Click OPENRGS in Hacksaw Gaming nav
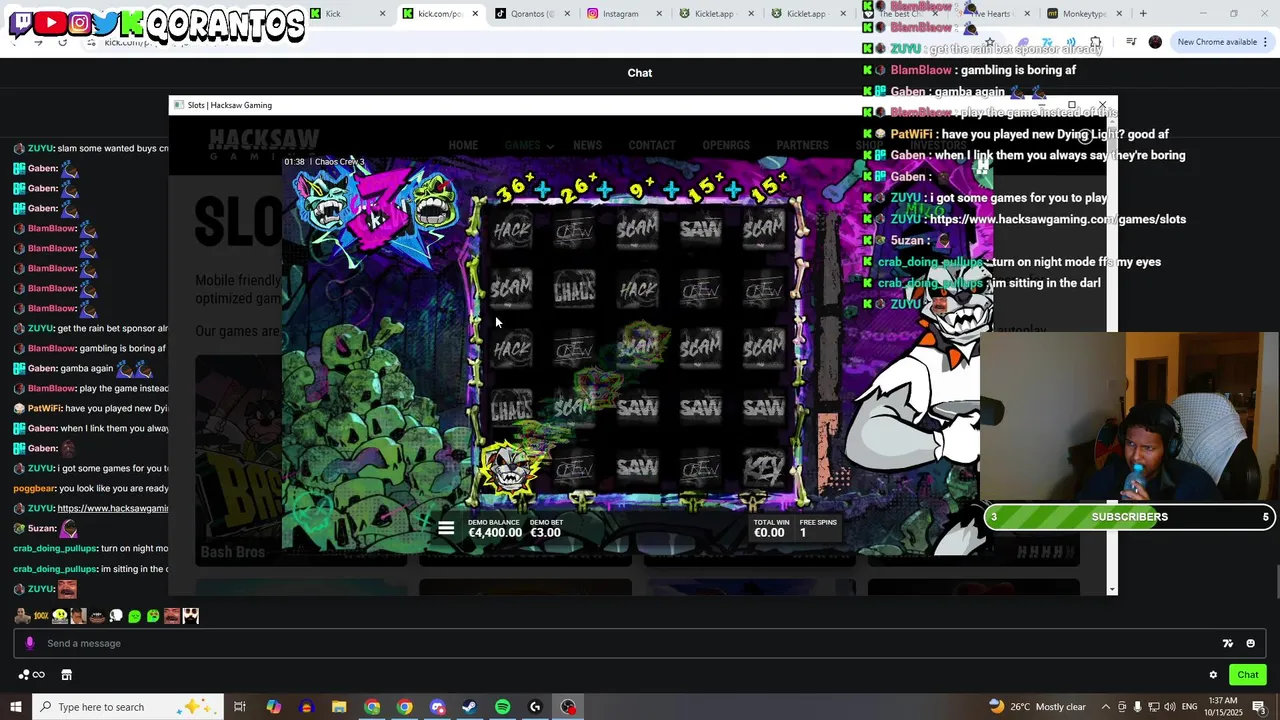Image resolution: width=1280 pixels, height=720 pixels. pyautogui.click(x=726, y=145)
